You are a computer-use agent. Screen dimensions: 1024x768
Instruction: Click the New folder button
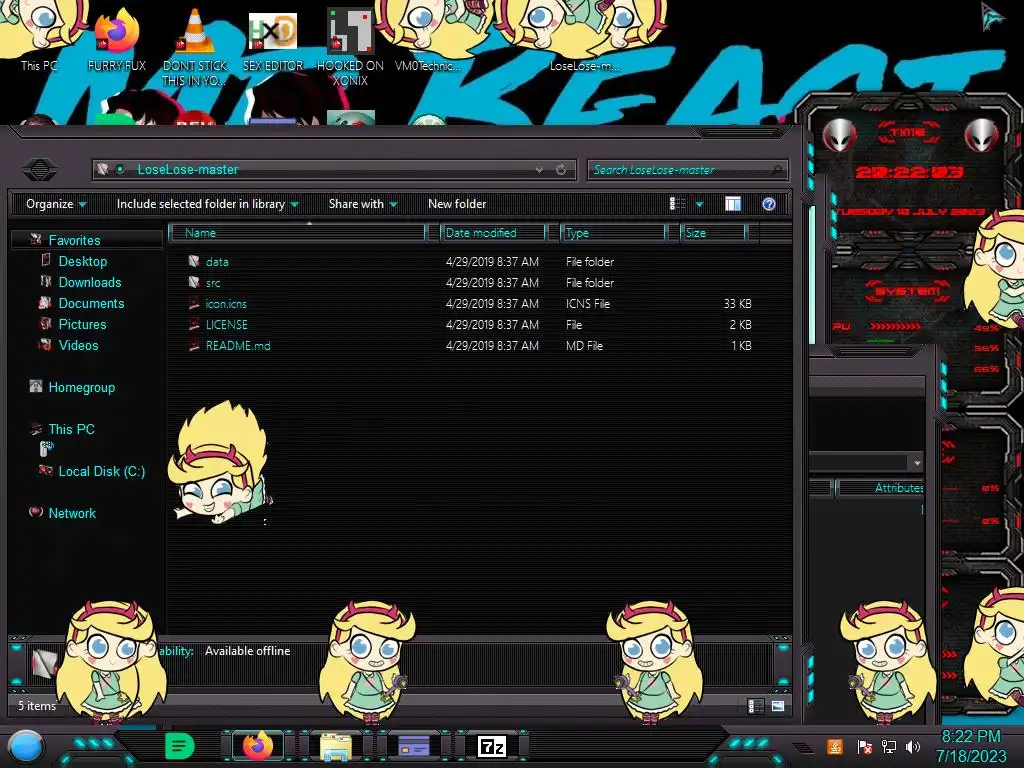(x=457, y=204)
